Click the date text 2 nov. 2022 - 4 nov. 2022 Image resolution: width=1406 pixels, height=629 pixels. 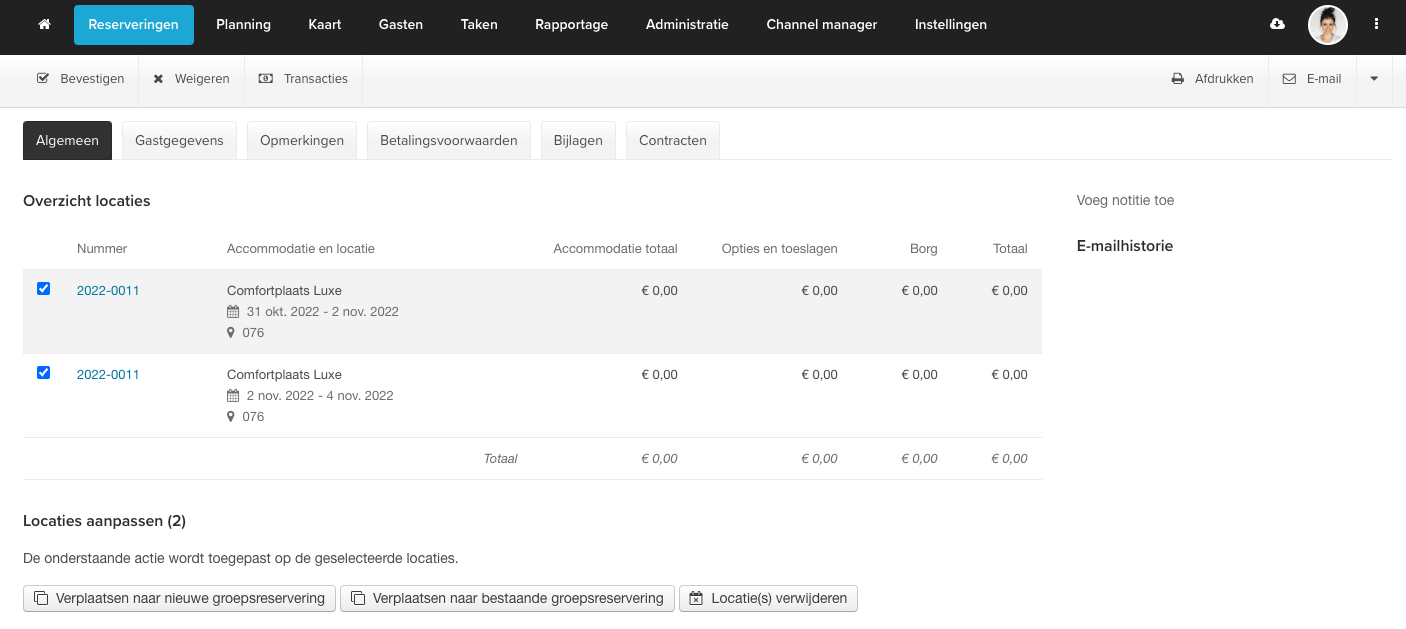pyautogui.click(x=320, y=396)
